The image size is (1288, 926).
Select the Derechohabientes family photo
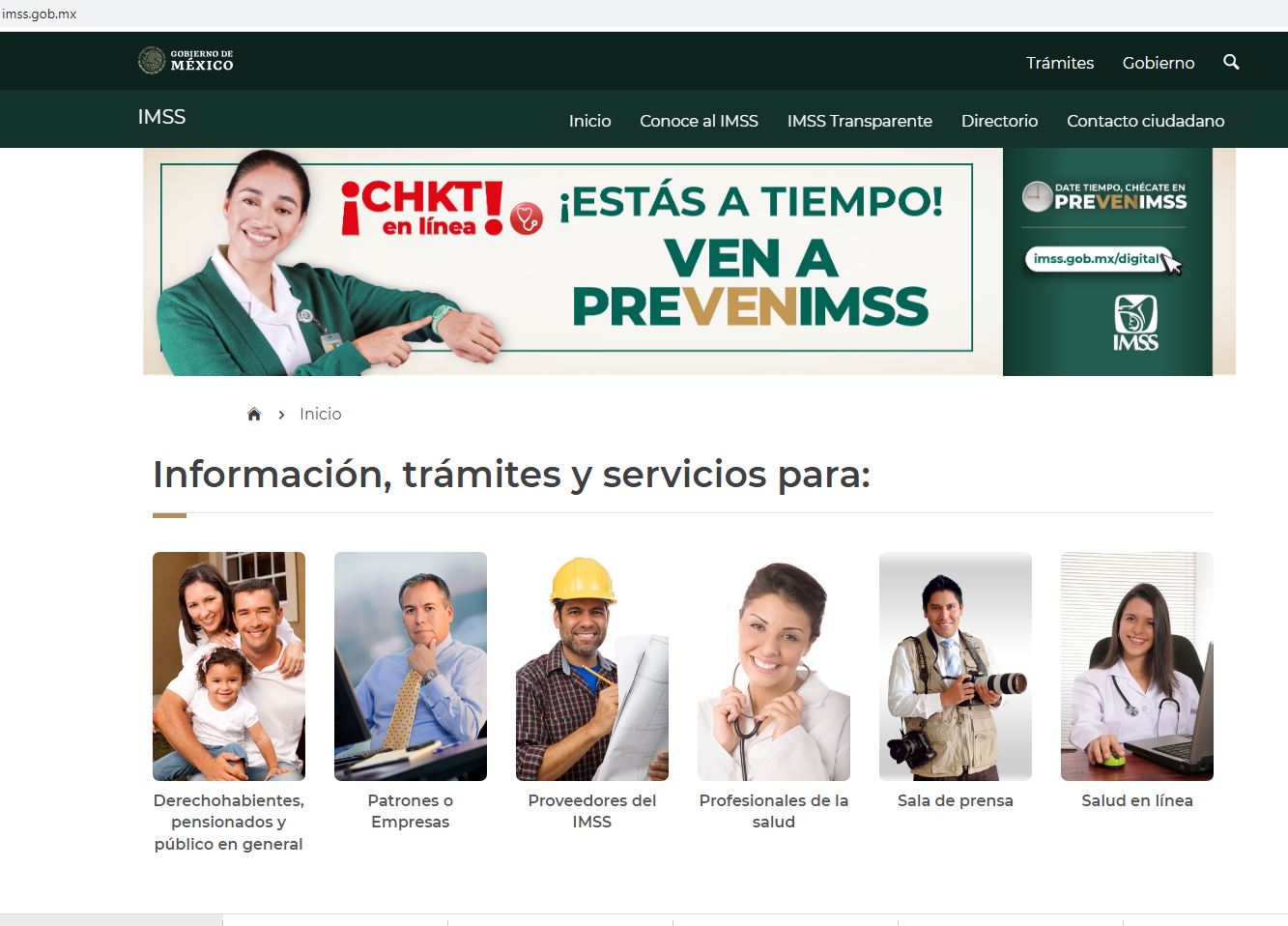229,666
